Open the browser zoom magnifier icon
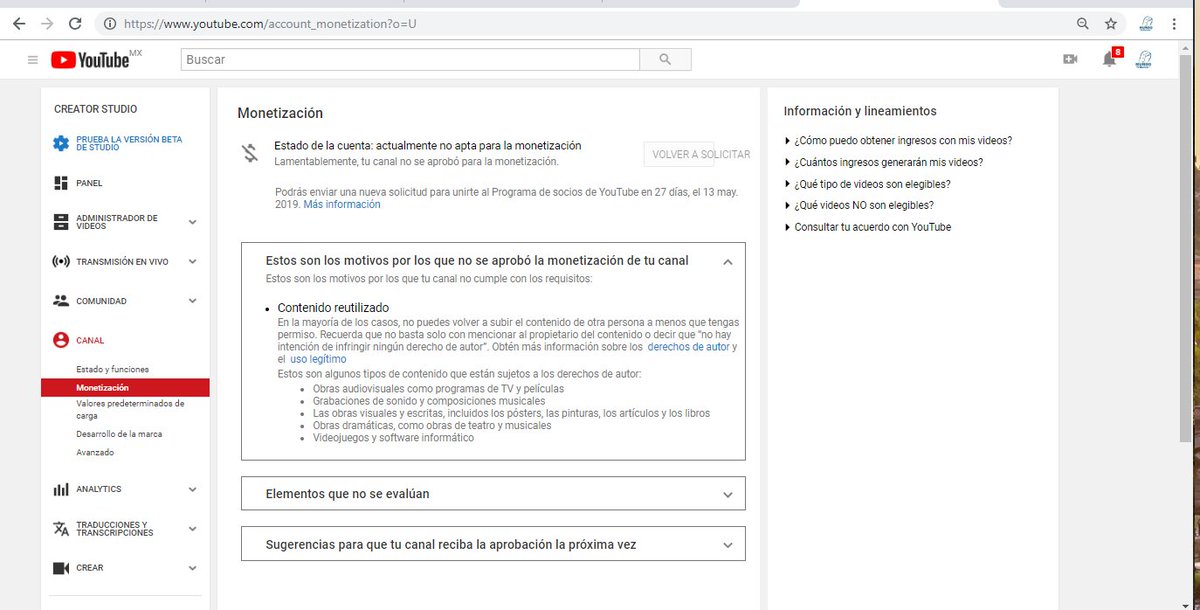The image size is (1200, 610). pos(1082,23)
